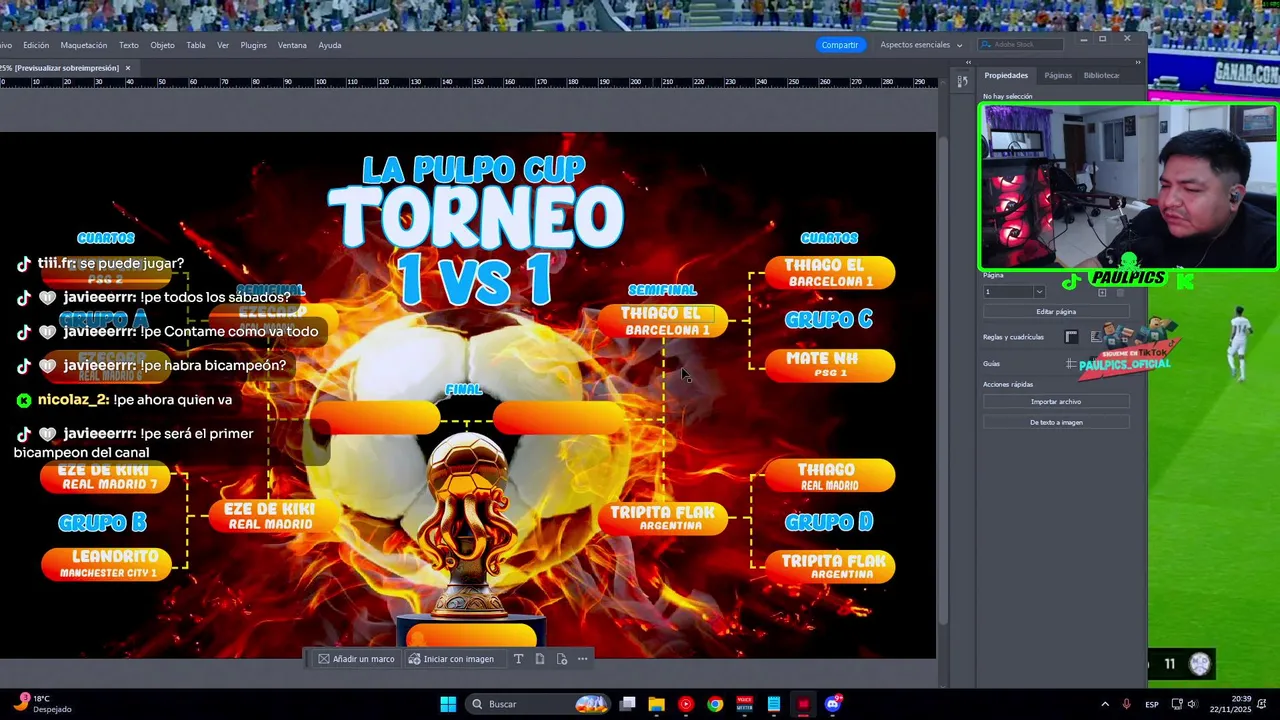
Task: Click the page number field showing 1
Action: point(1008,292)
